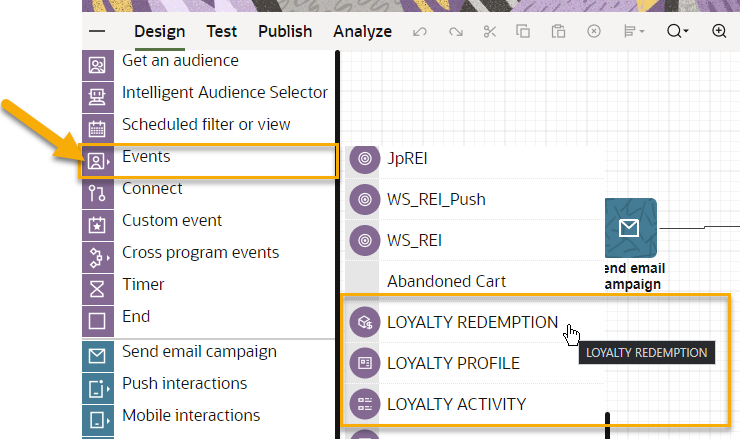Select LOYALTY PROFILE from events list
This screenshot has width=740, height=439.
tap(453, 363)
